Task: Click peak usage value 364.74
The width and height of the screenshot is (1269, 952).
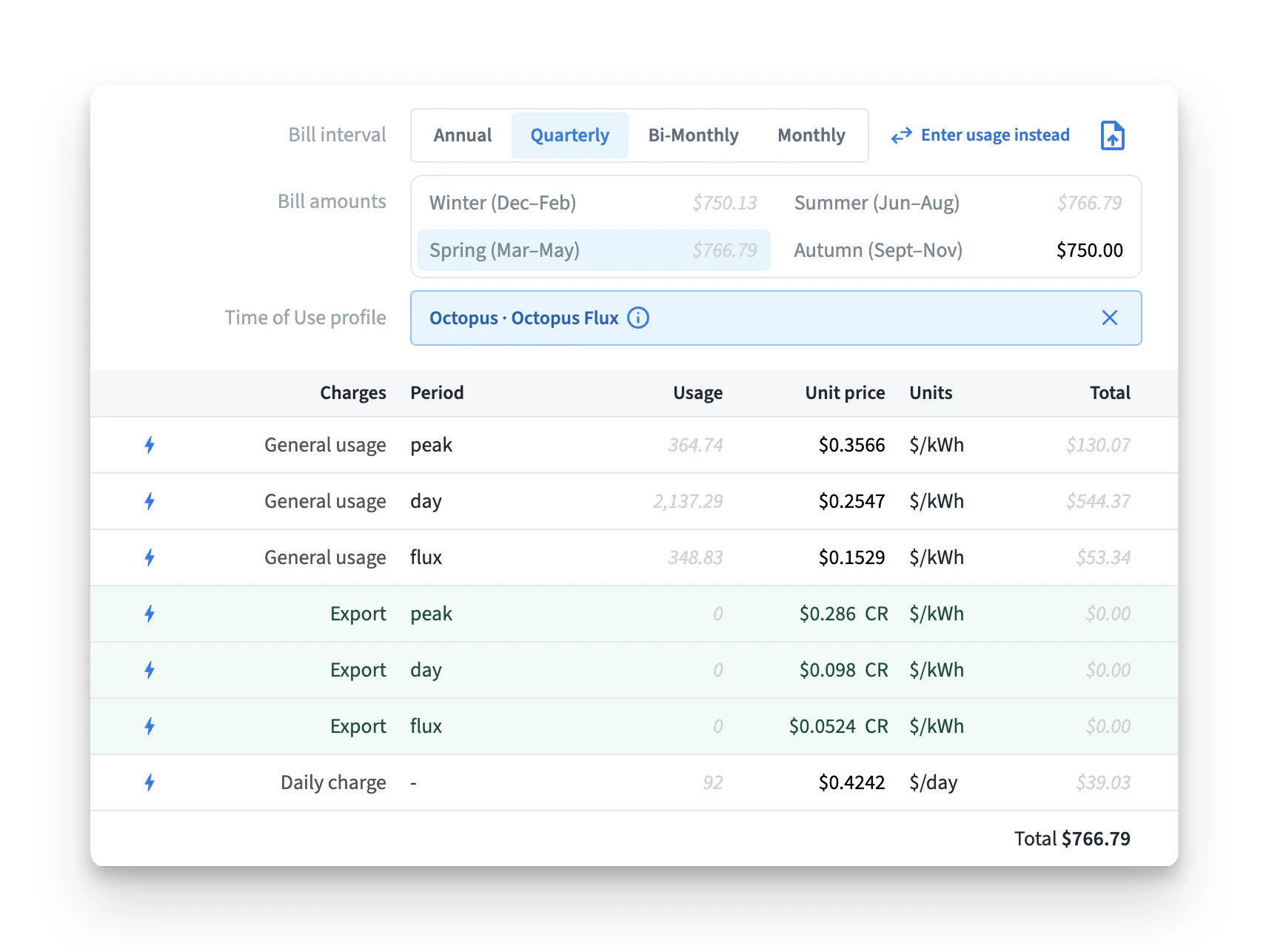Action: [x=695, y=445]
